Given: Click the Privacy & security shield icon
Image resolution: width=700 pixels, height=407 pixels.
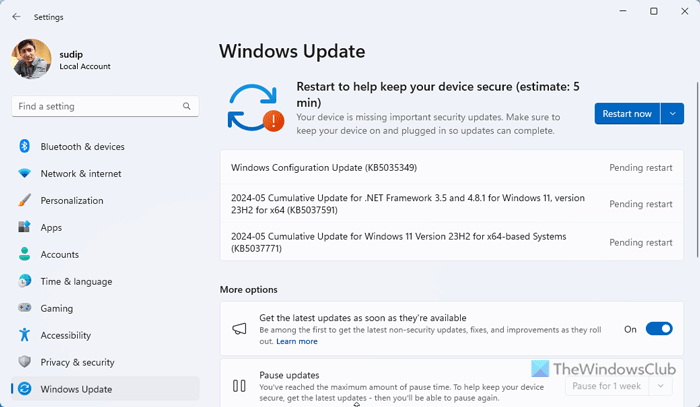Looking at the screenshot, I should click(x=25, y=361).
